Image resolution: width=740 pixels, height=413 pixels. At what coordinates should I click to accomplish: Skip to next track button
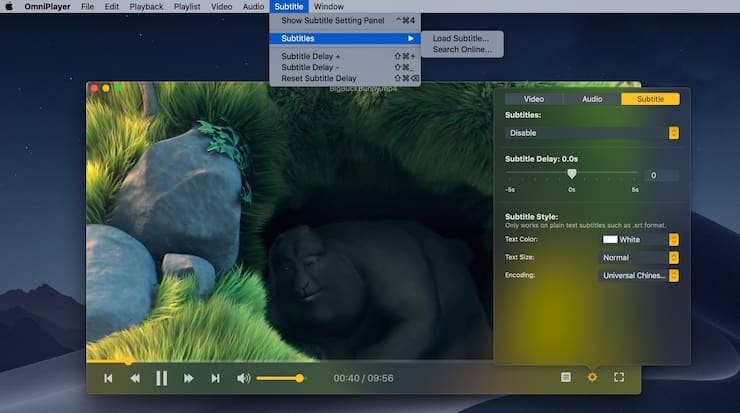tap(215, 378)
